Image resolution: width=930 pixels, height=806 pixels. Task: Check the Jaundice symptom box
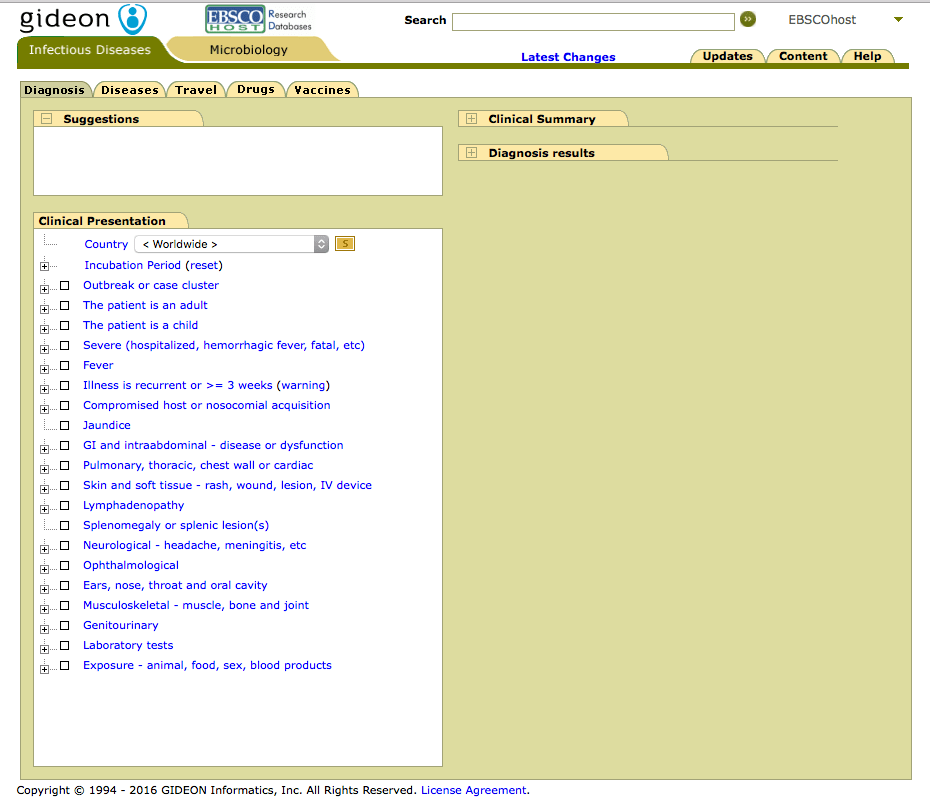click(x=64, y=425)
